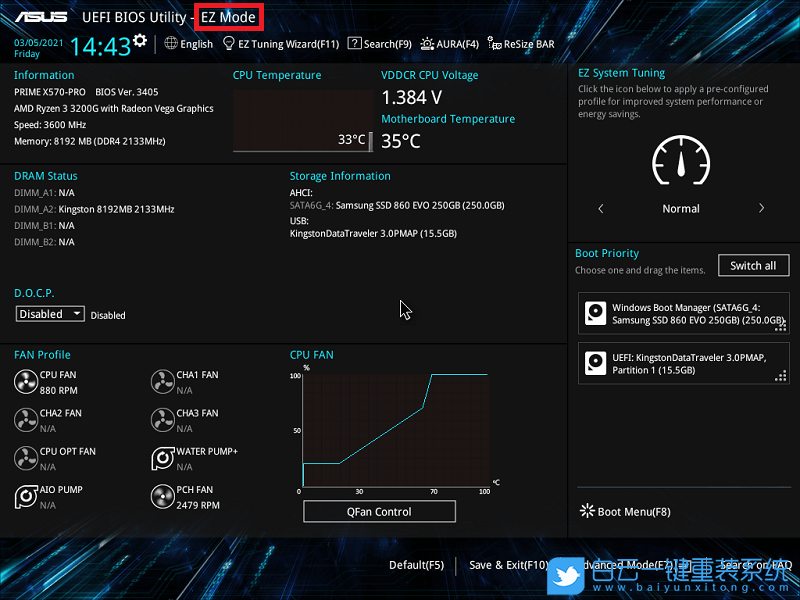
Task: Toggle the ReSize BAR option
Action: tap(521, 44)
